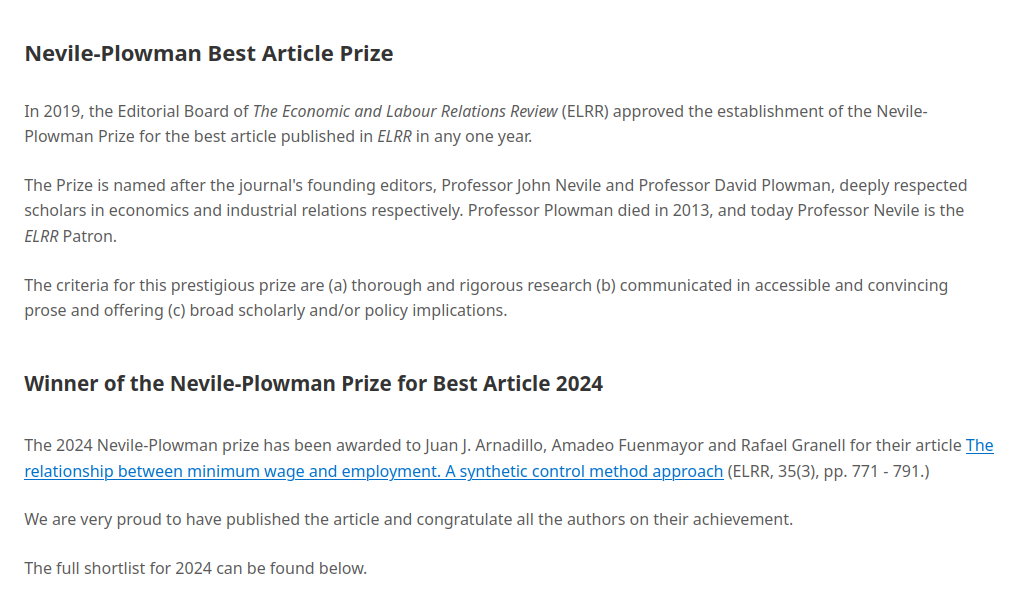Open the minimum wage and employment article link
1018x609 pixels.
click(x=373, y=471)
